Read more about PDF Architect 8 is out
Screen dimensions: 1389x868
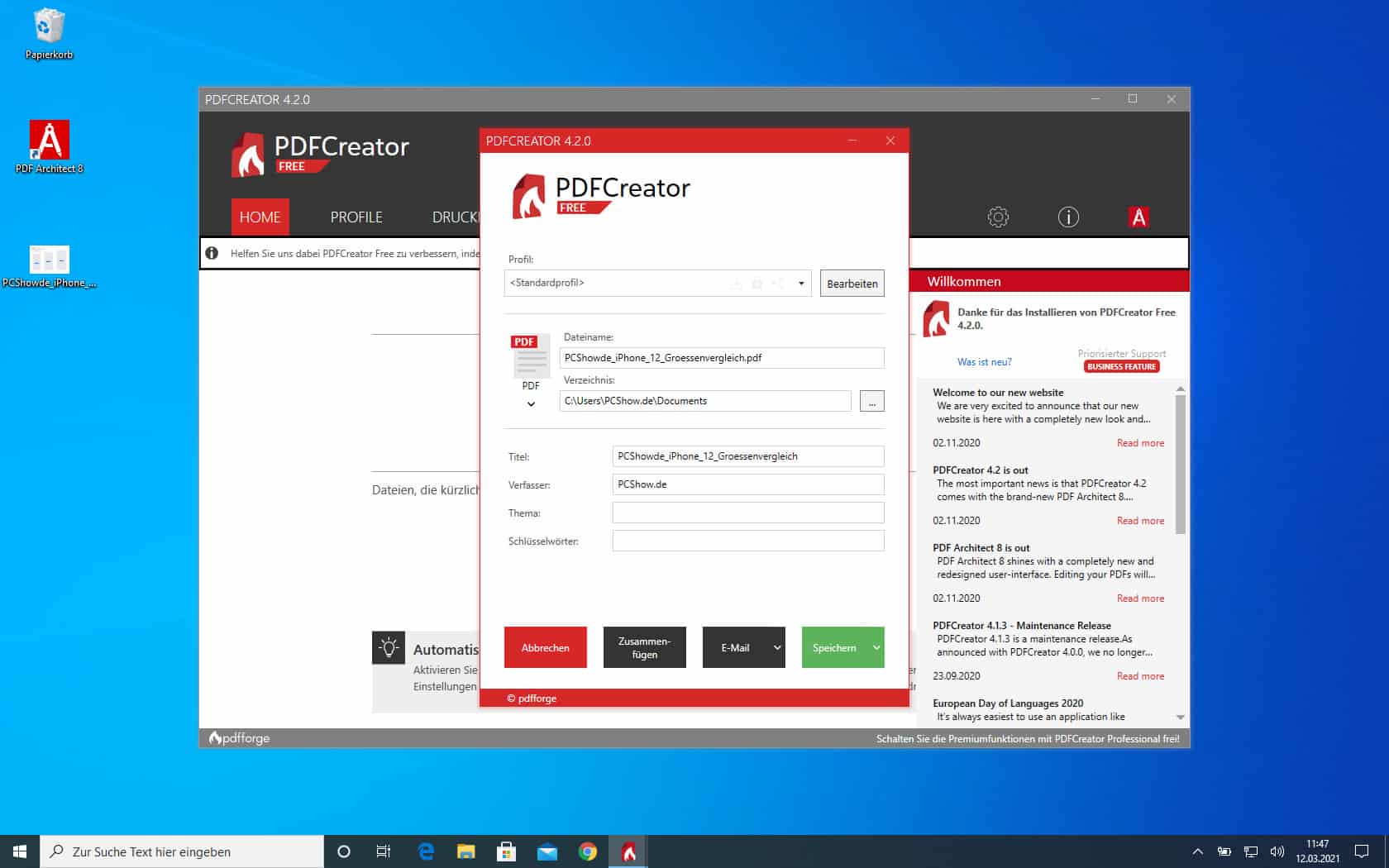tap(1140, 599)
